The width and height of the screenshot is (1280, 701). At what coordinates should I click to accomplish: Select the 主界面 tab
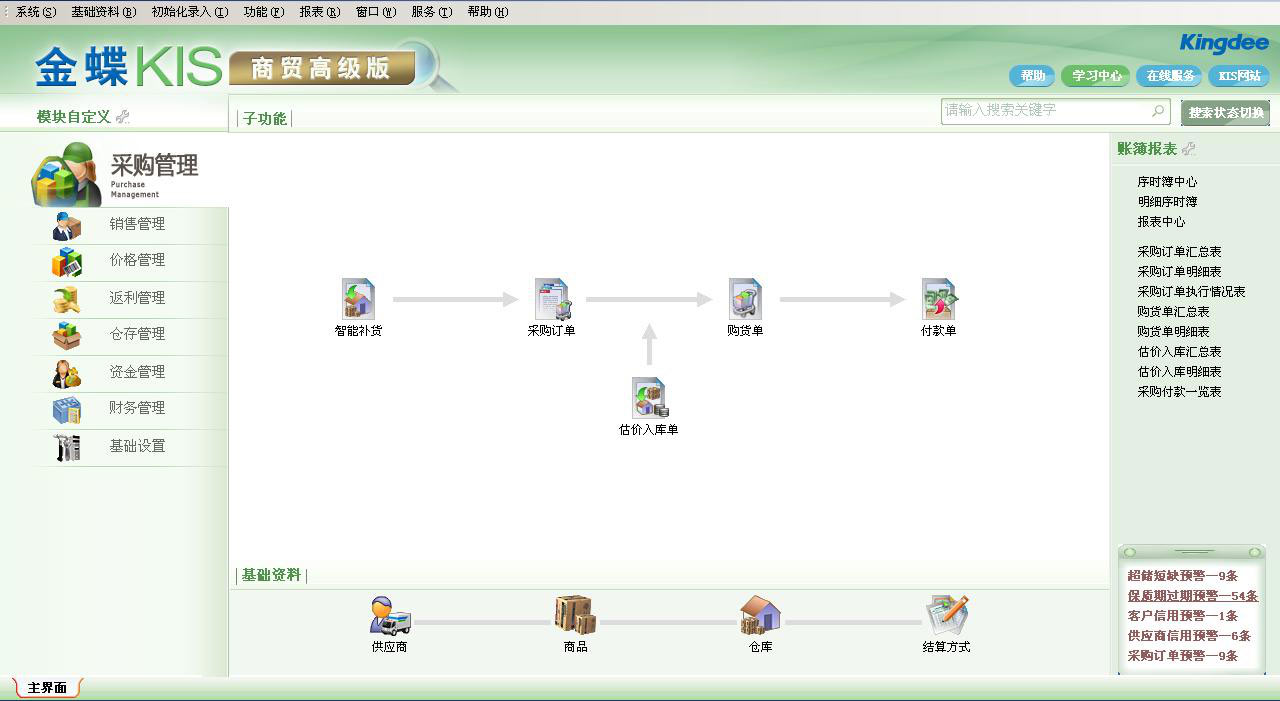coord(47,688)
